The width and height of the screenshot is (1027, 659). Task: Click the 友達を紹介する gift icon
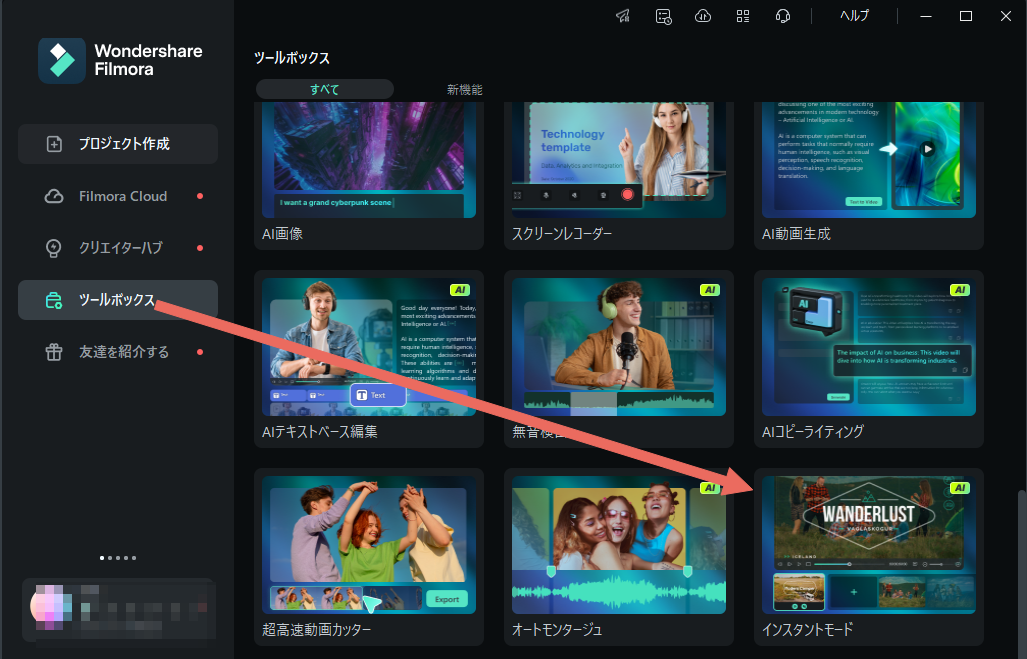click(54, 352)
